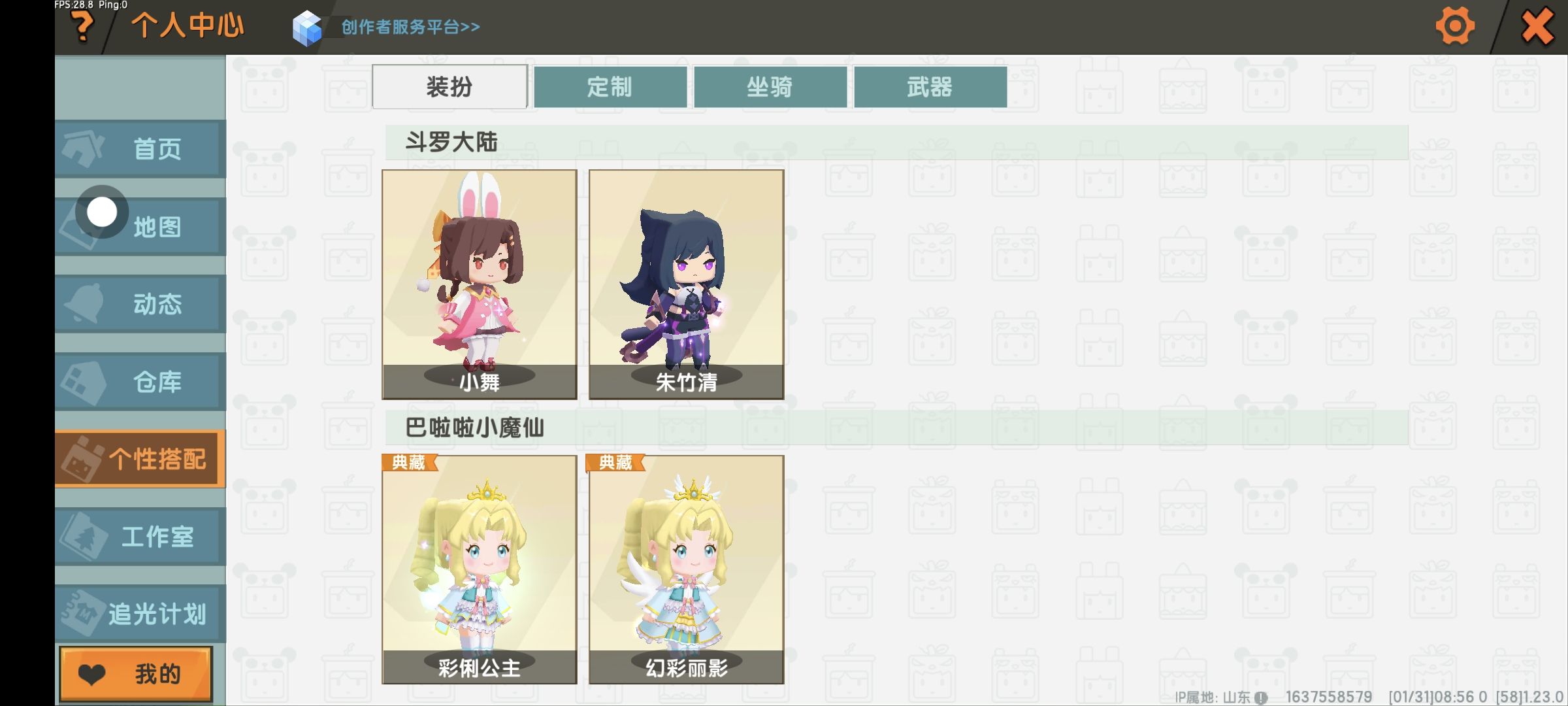Image resolution: width=1568 pixels, height=706 pixels.
Task: Open 工作室 studio section
Action: 140,537
